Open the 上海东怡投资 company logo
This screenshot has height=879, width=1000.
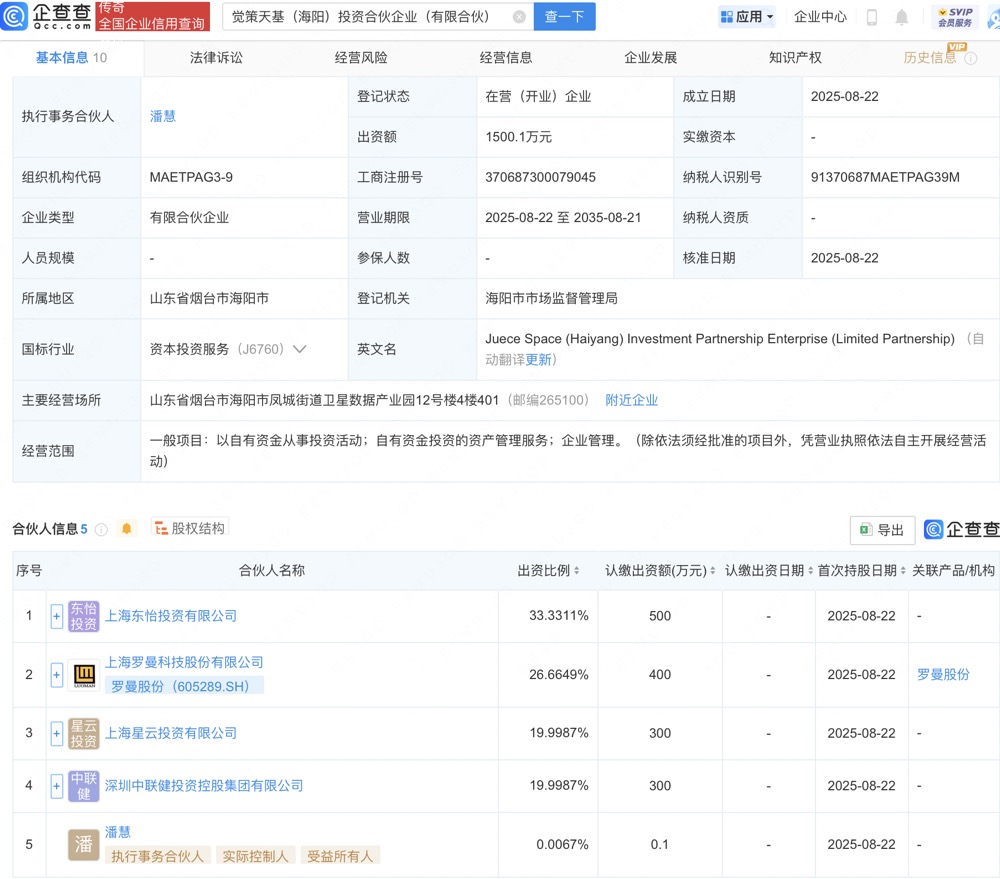(84, 616)
